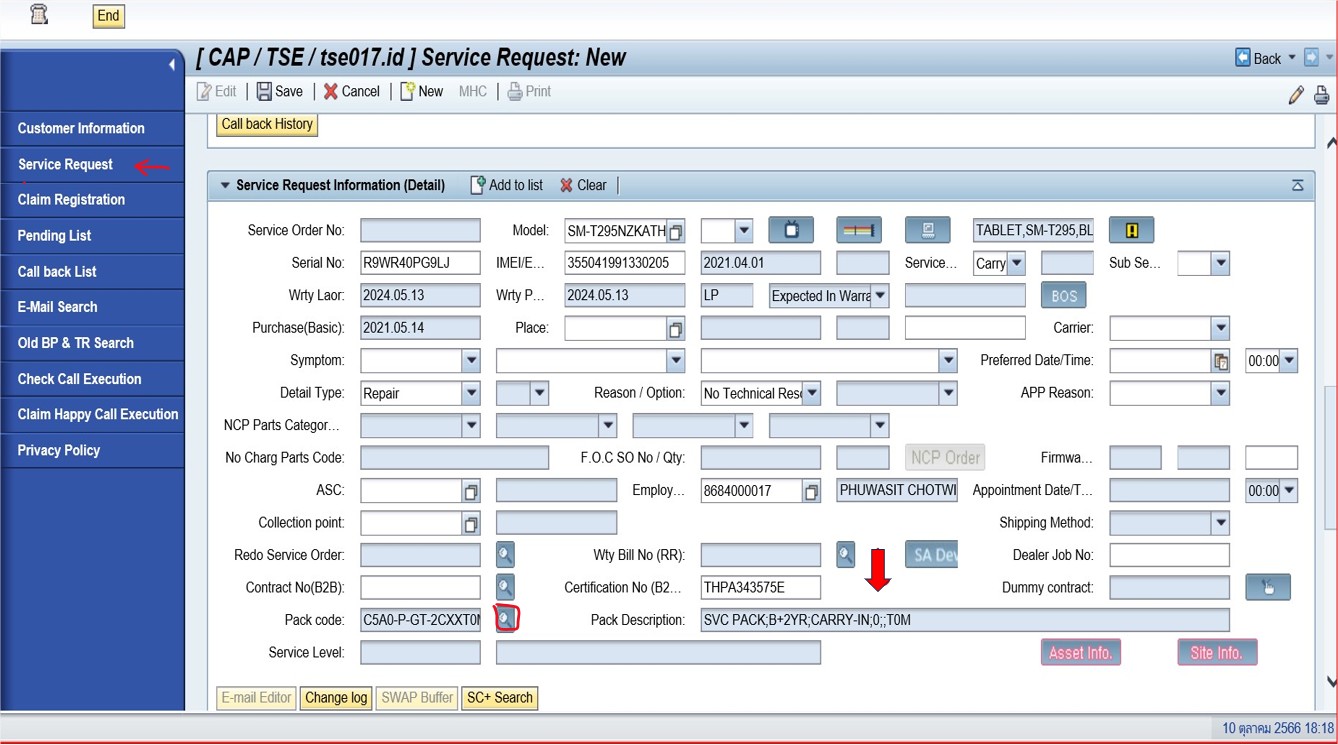This screenshot has height=745, width=1338.
Task: Click the End button at top
Action: click(108, 15)
